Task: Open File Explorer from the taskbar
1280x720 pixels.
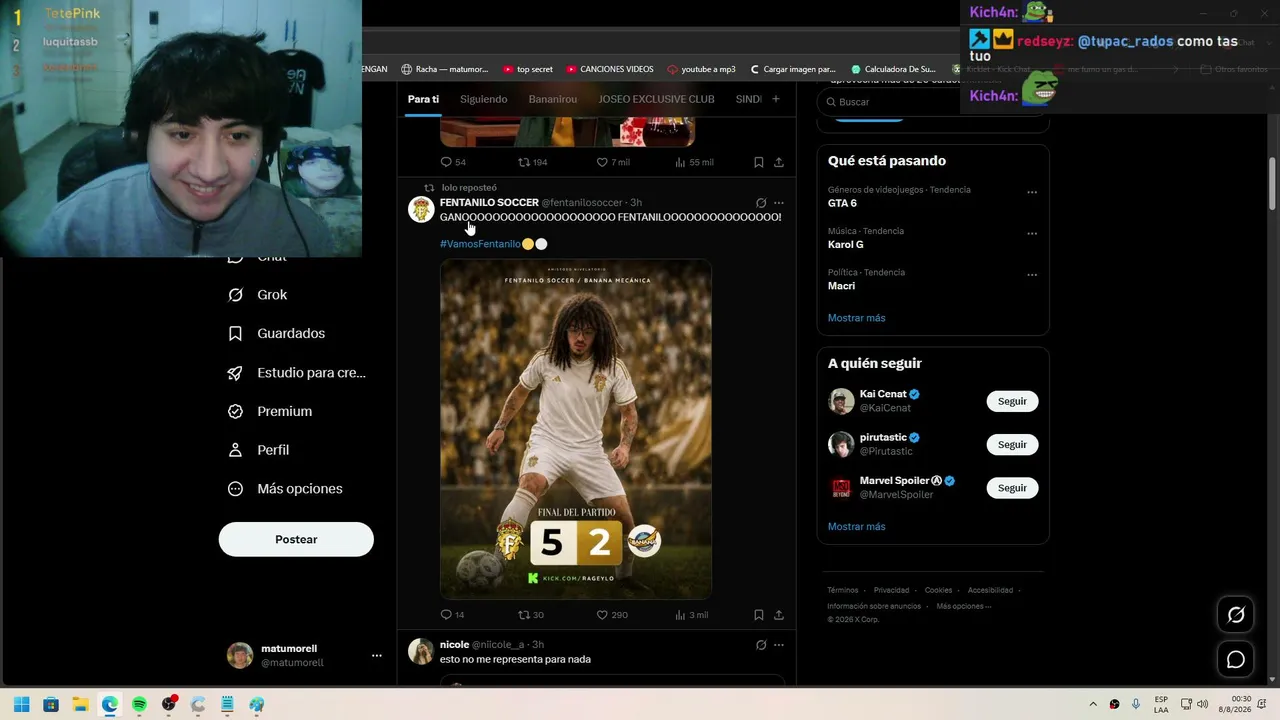Action: 80,705
